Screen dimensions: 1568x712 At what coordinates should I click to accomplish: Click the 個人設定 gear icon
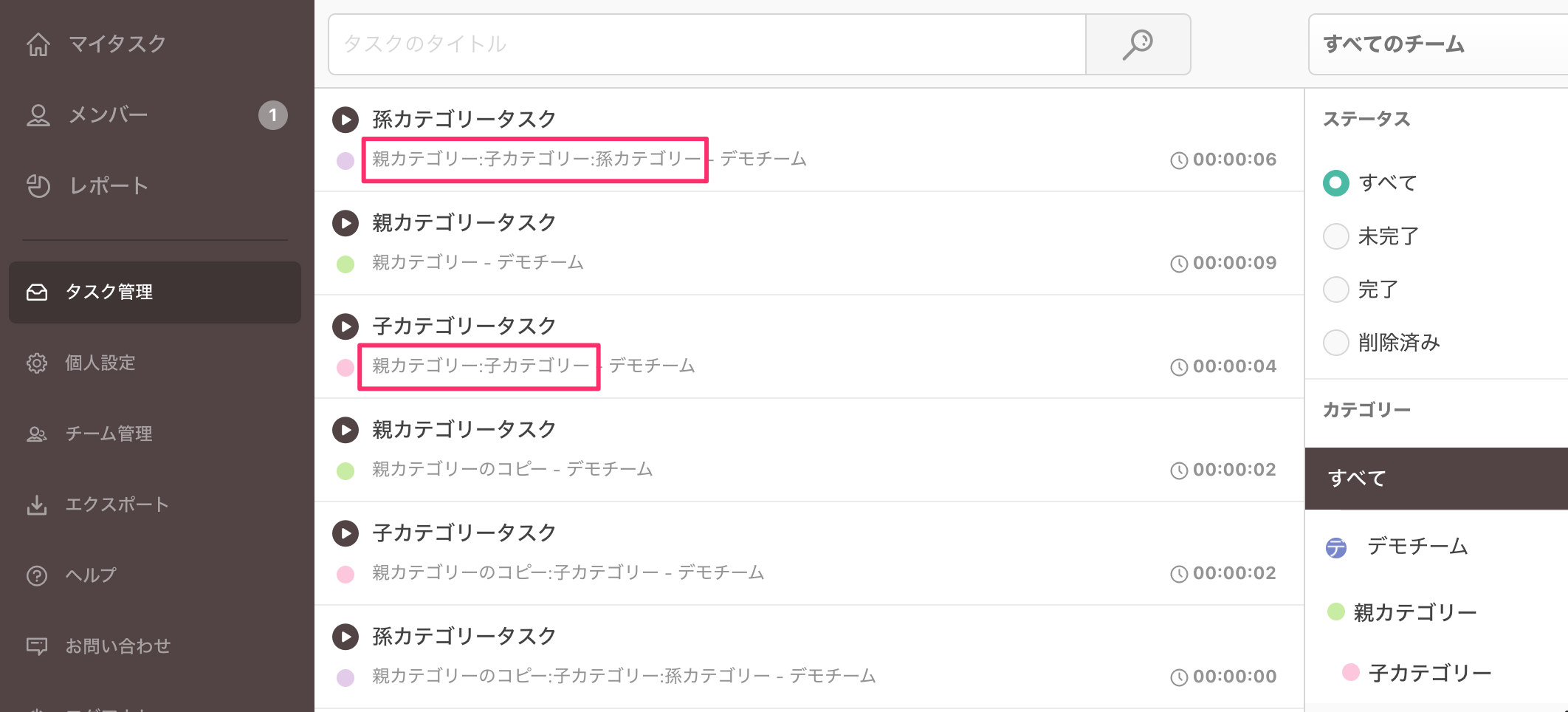coord(37,363)
